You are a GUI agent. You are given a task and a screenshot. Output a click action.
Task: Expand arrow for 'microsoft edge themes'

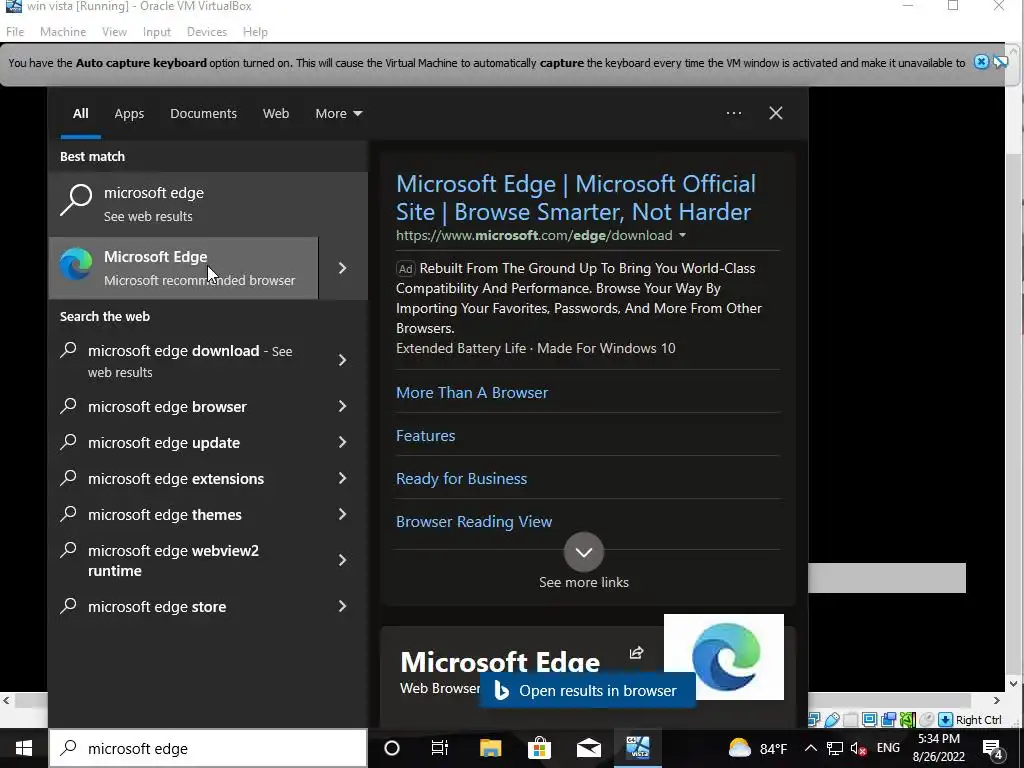click(343, 514)
